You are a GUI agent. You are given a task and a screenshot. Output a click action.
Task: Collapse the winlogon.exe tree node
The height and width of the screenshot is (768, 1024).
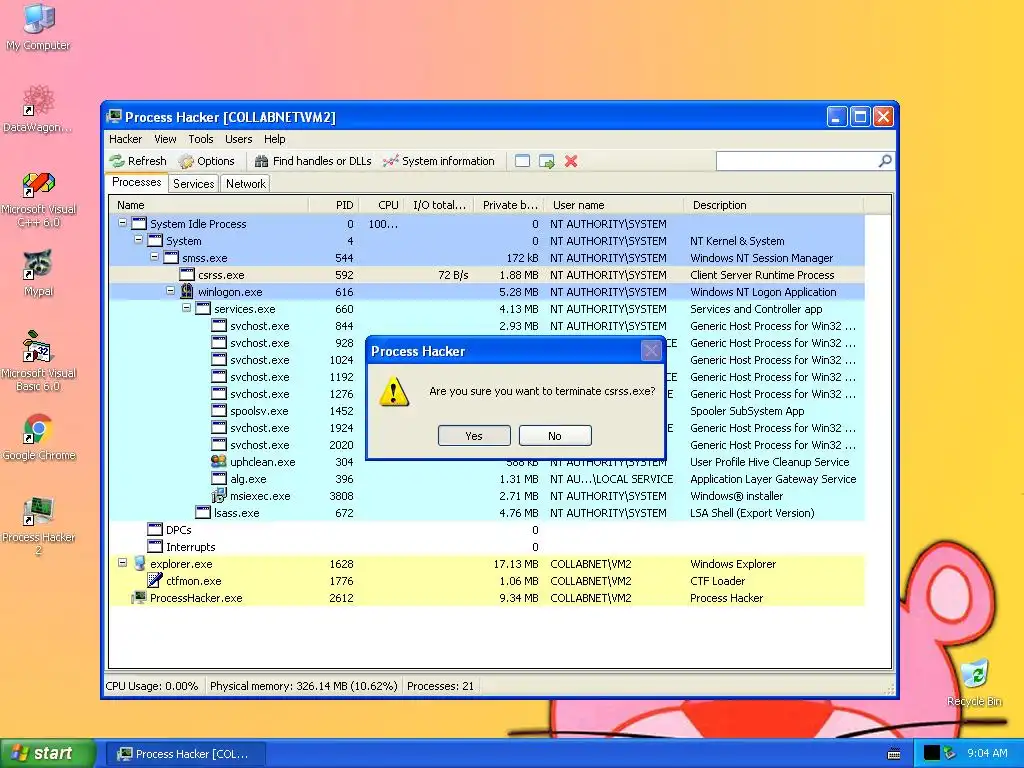pyautogui.click(x=170, y=291)
